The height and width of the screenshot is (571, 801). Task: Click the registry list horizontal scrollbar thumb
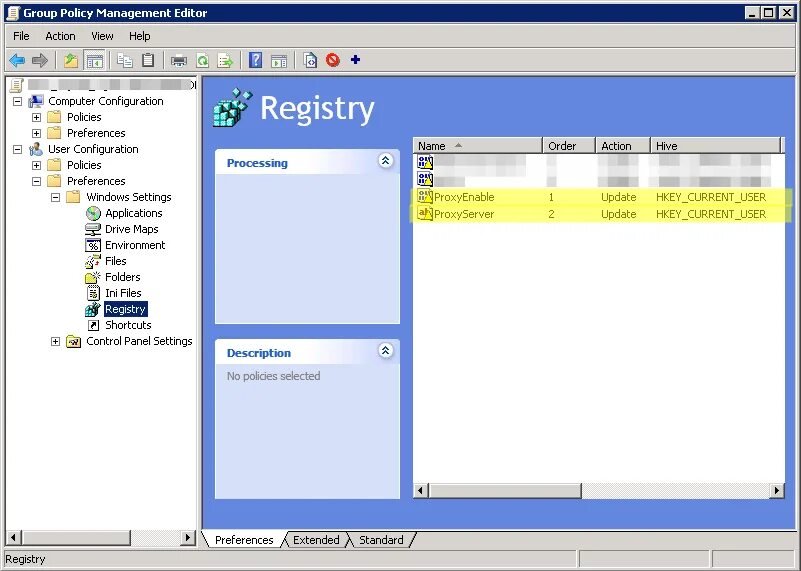click(x=505, y=491)
